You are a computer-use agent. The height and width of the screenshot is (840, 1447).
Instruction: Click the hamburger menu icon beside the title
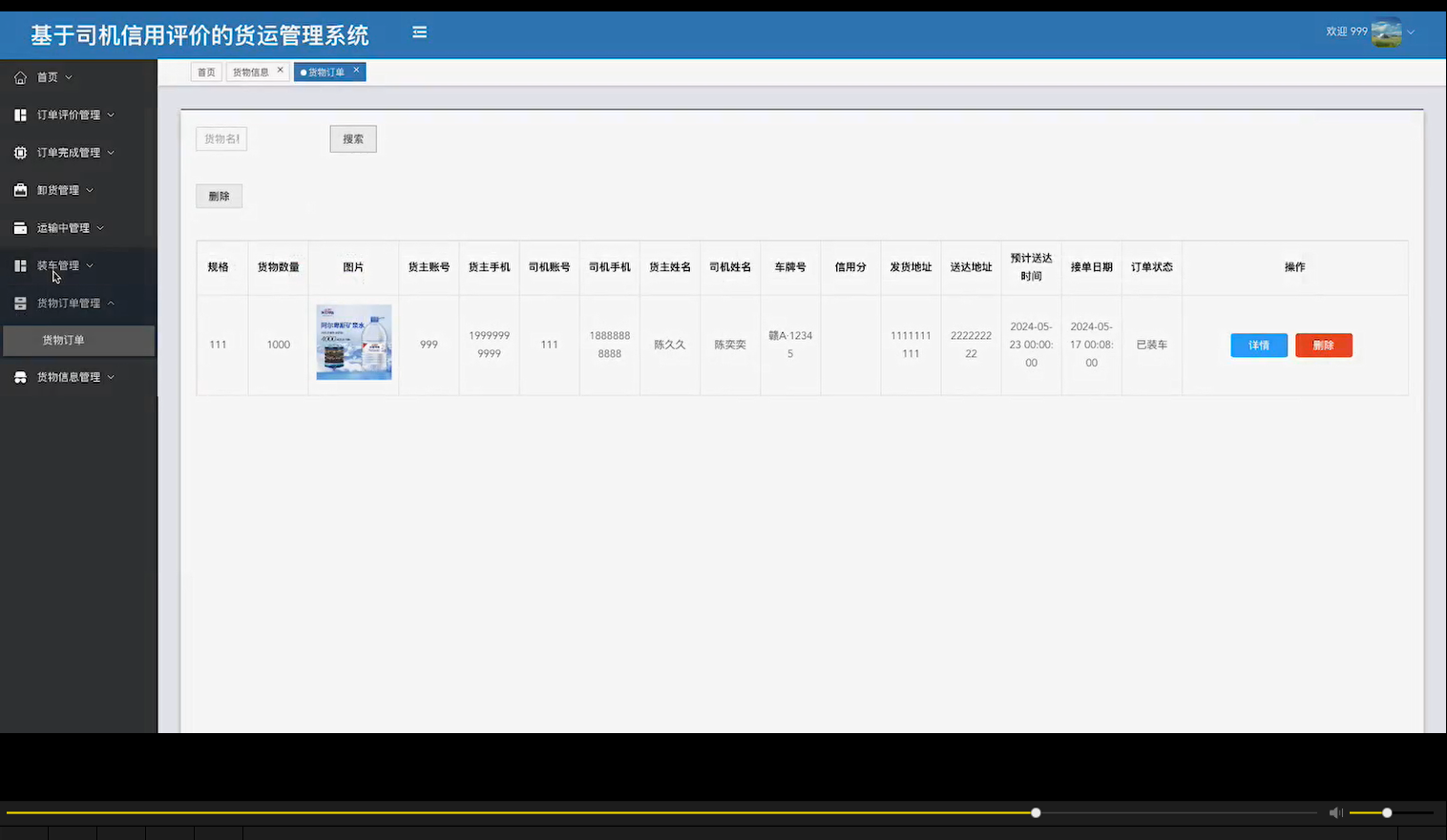[x=419, y=31]
